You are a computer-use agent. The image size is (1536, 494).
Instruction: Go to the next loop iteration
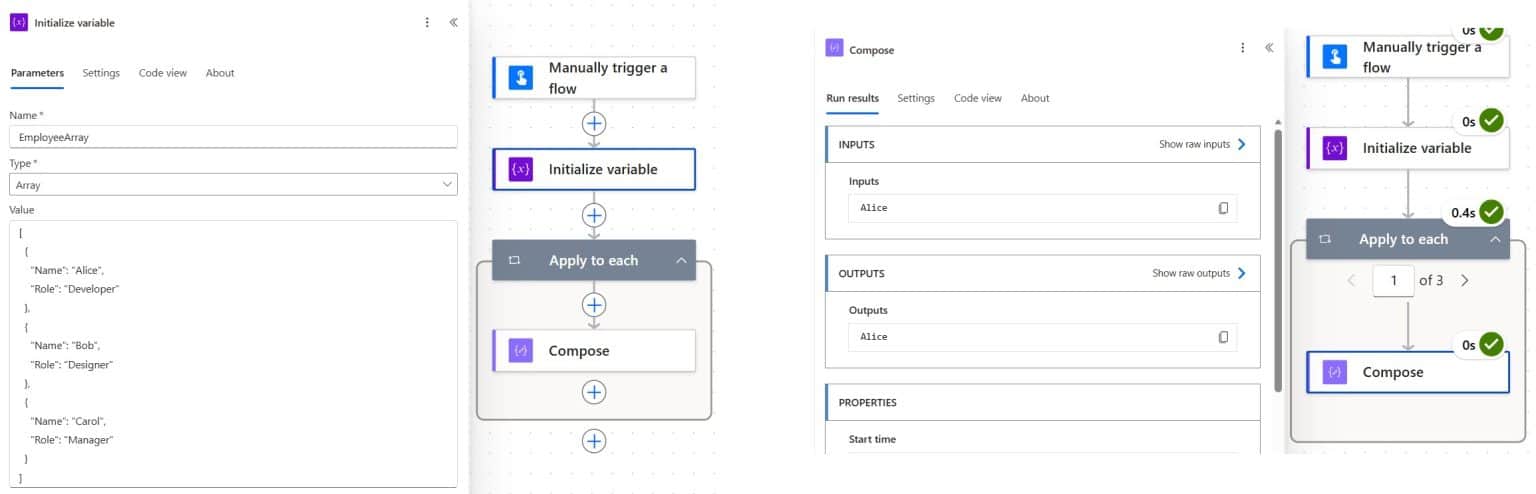[1465, 281]
